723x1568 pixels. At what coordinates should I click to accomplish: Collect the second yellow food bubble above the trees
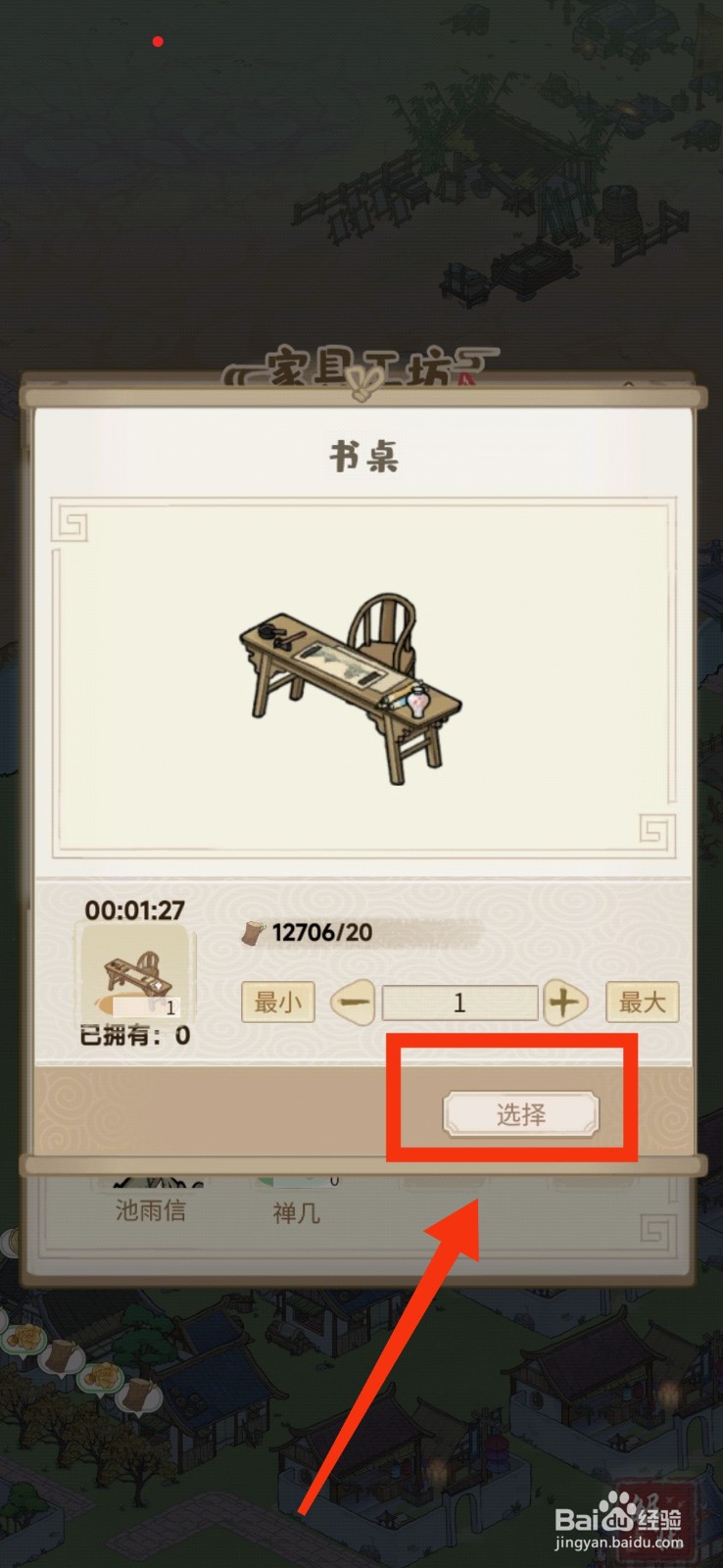(x=102, y=1378)
